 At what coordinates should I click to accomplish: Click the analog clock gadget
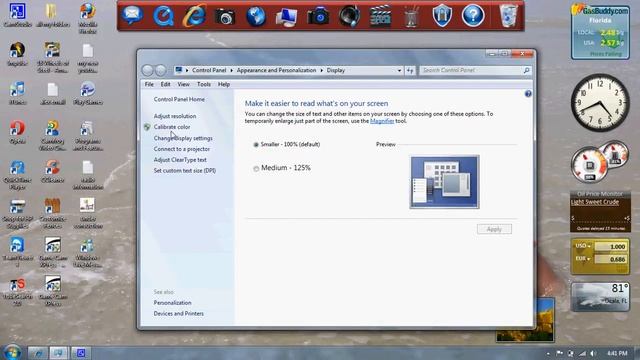click(x=600, y=102)
